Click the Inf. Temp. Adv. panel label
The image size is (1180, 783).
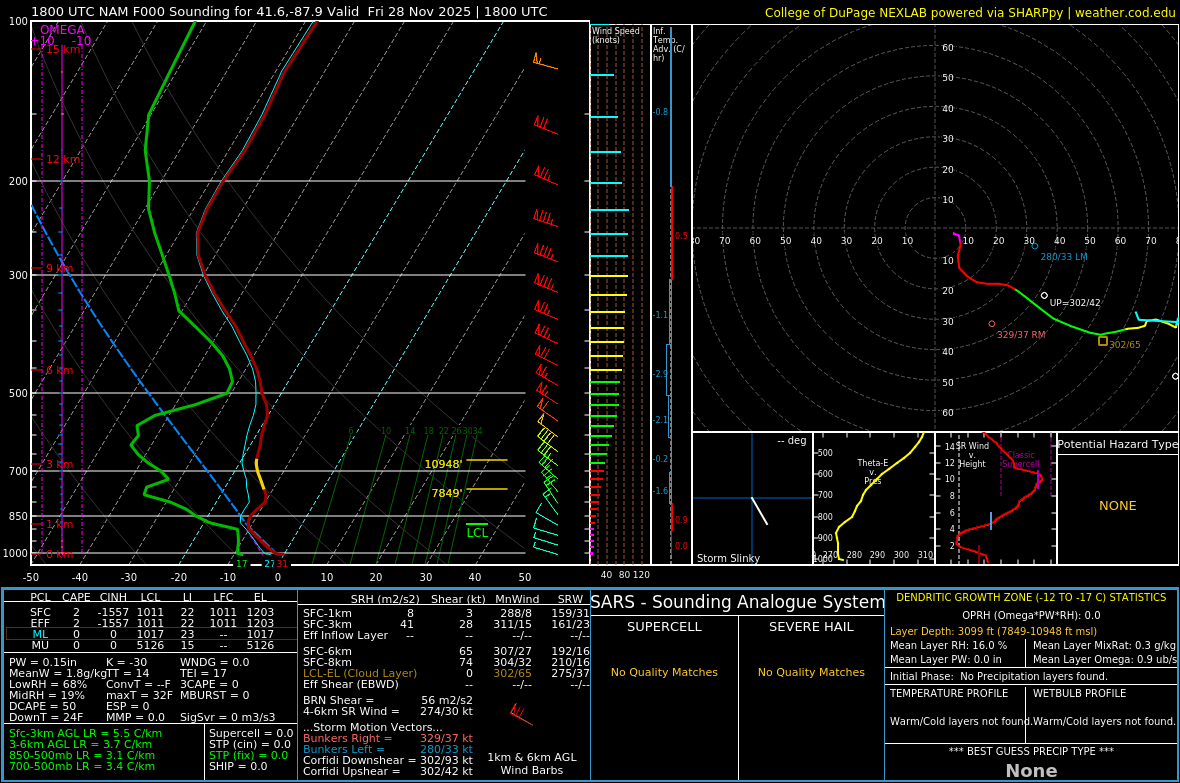(668, 44)
